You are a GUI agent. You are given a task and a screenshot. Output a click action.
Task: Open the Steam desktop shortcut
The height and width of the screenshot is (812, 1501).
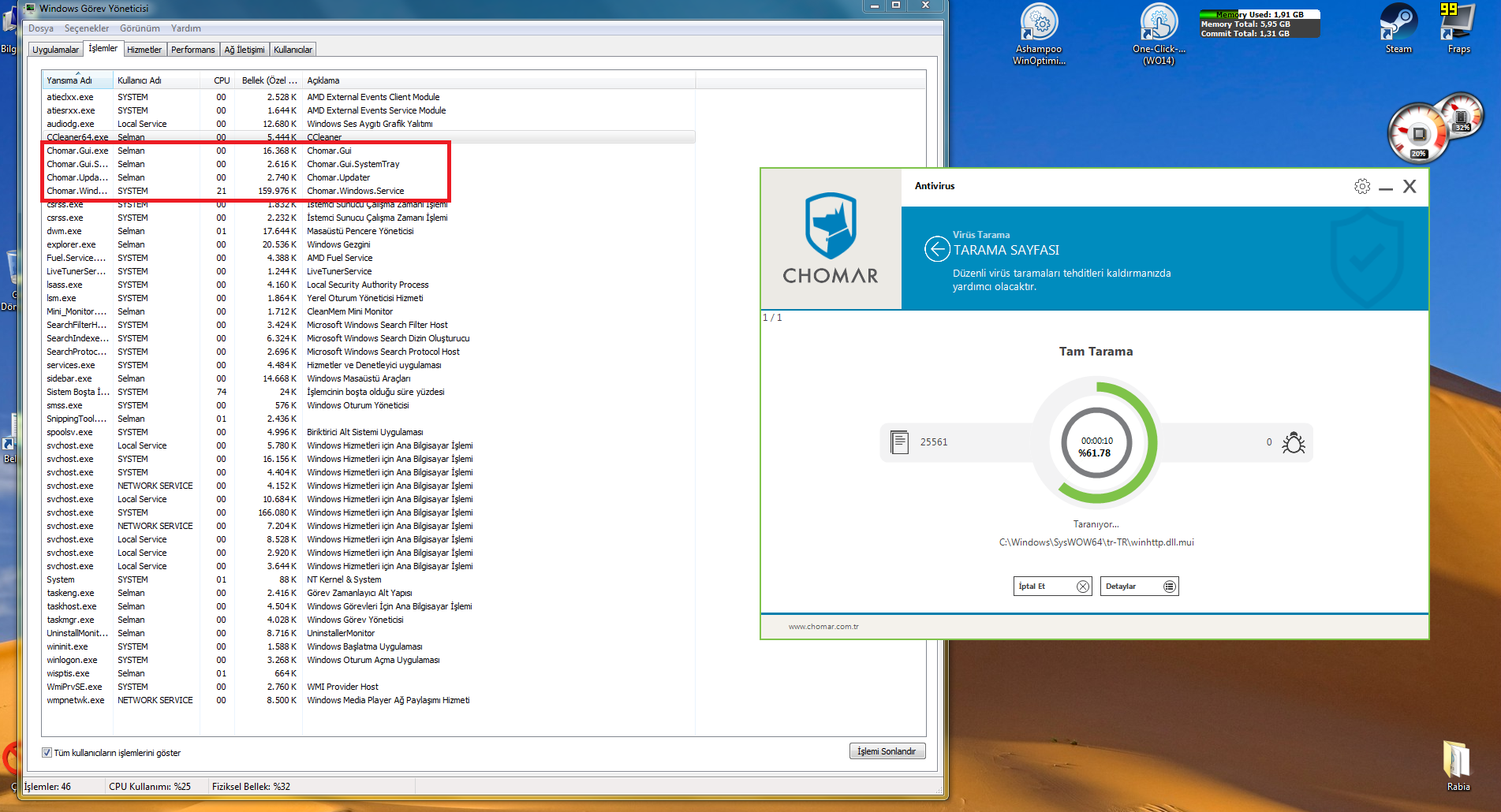point(1398,28)
